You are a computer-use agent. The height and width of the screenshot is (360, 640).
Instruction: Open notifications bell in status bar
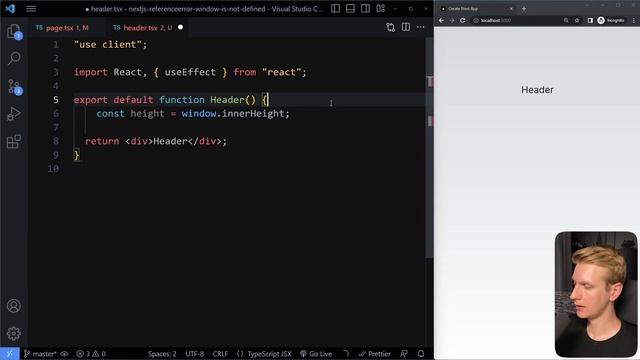[421, 354]
